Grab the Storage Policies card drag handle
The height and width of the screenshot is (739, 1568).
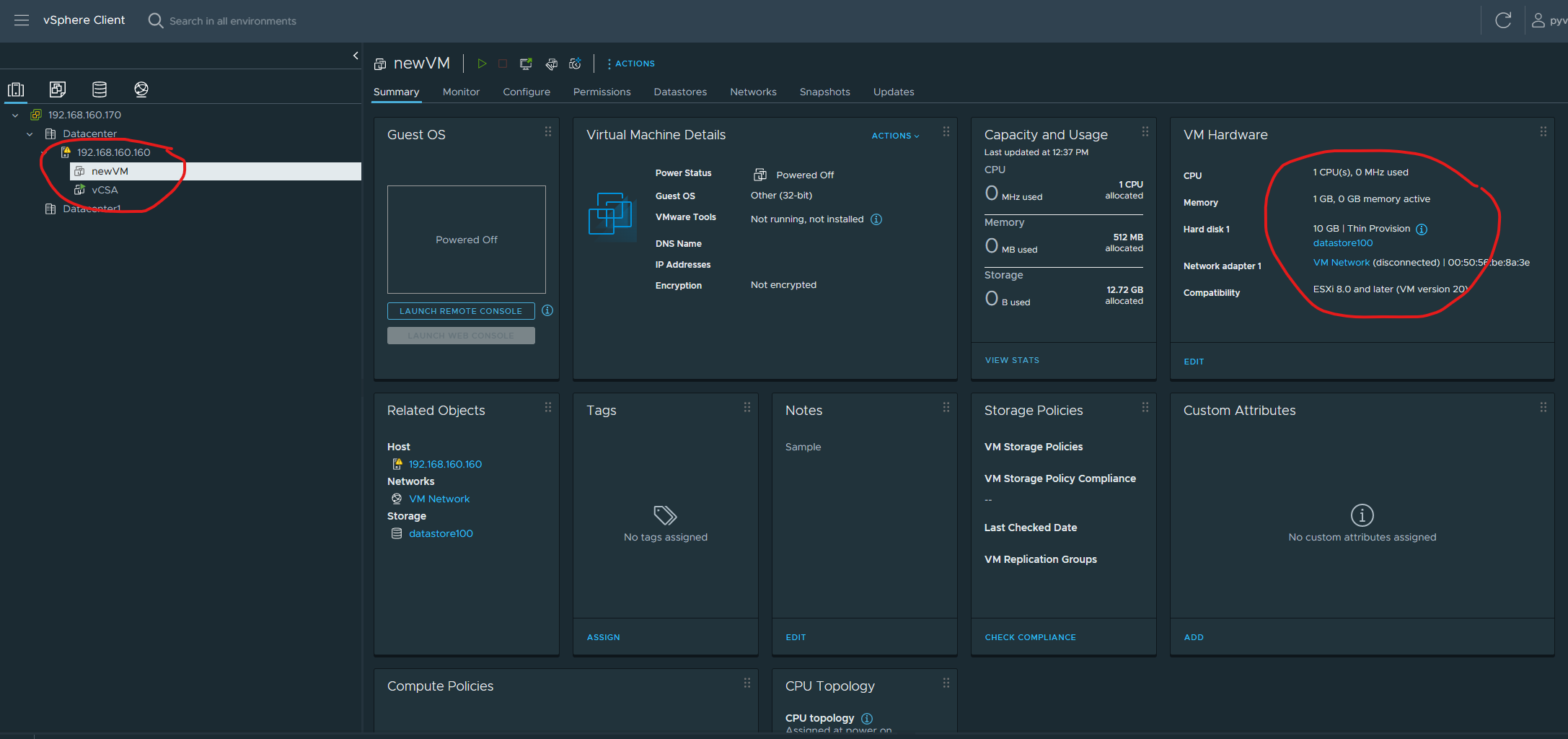1145,407
